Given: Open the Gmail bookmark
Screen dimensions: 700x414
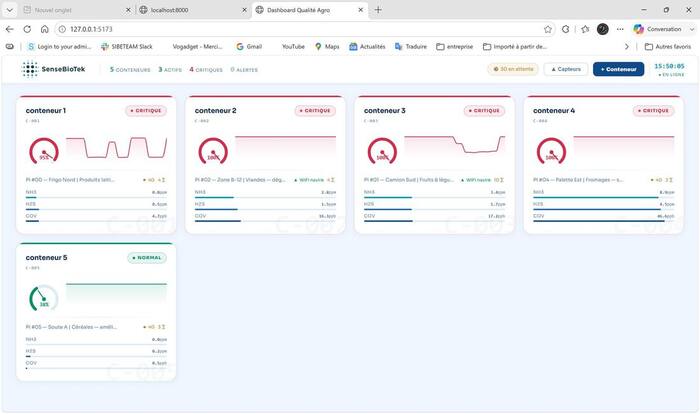Looking at the screenshot, I should pos(249,46).
